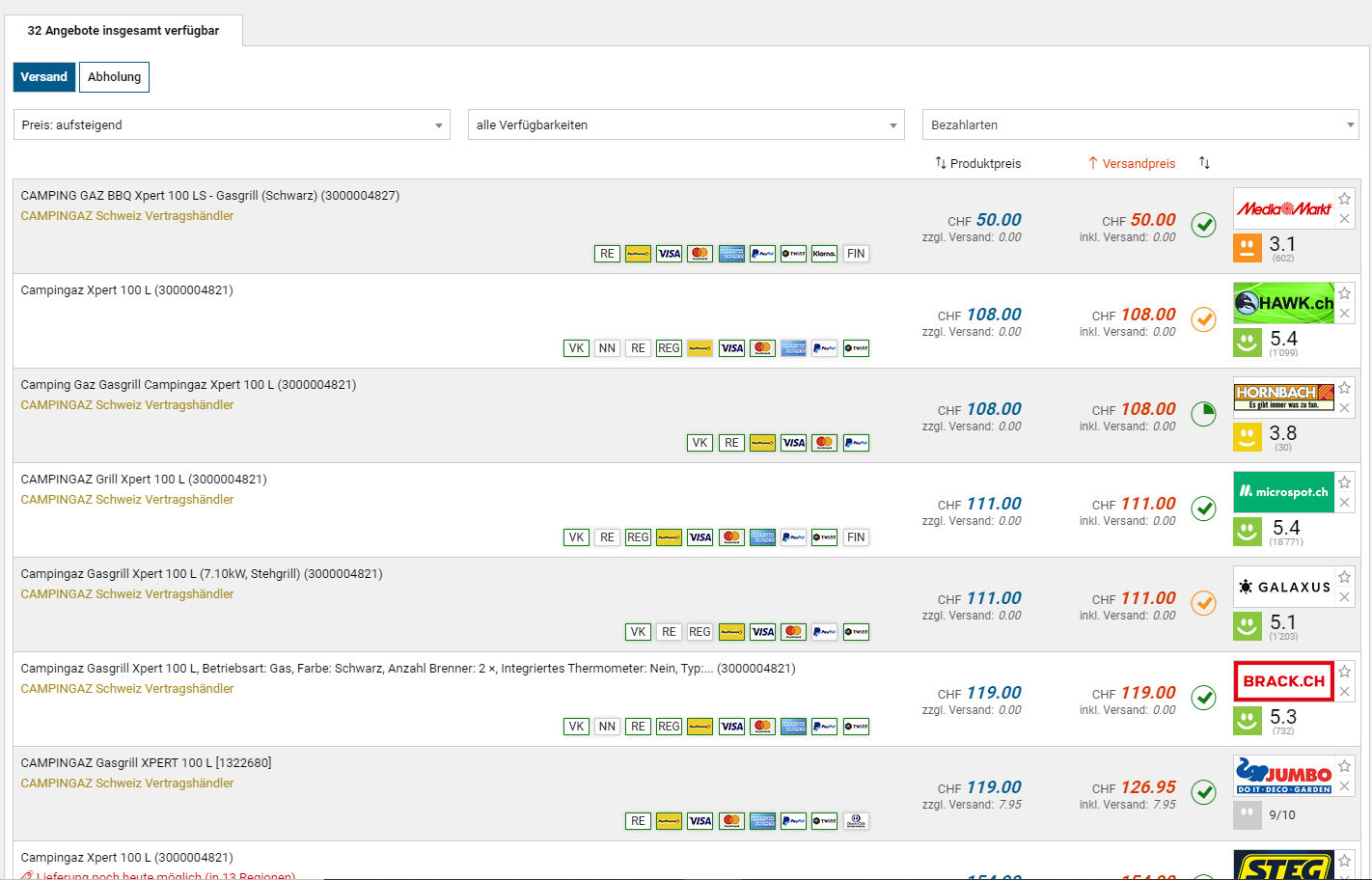The height and width of the screenshot is (880, 1372).
Task: Click green availability checkmark for MediaMarkt offer
Action: point(1203,225)
